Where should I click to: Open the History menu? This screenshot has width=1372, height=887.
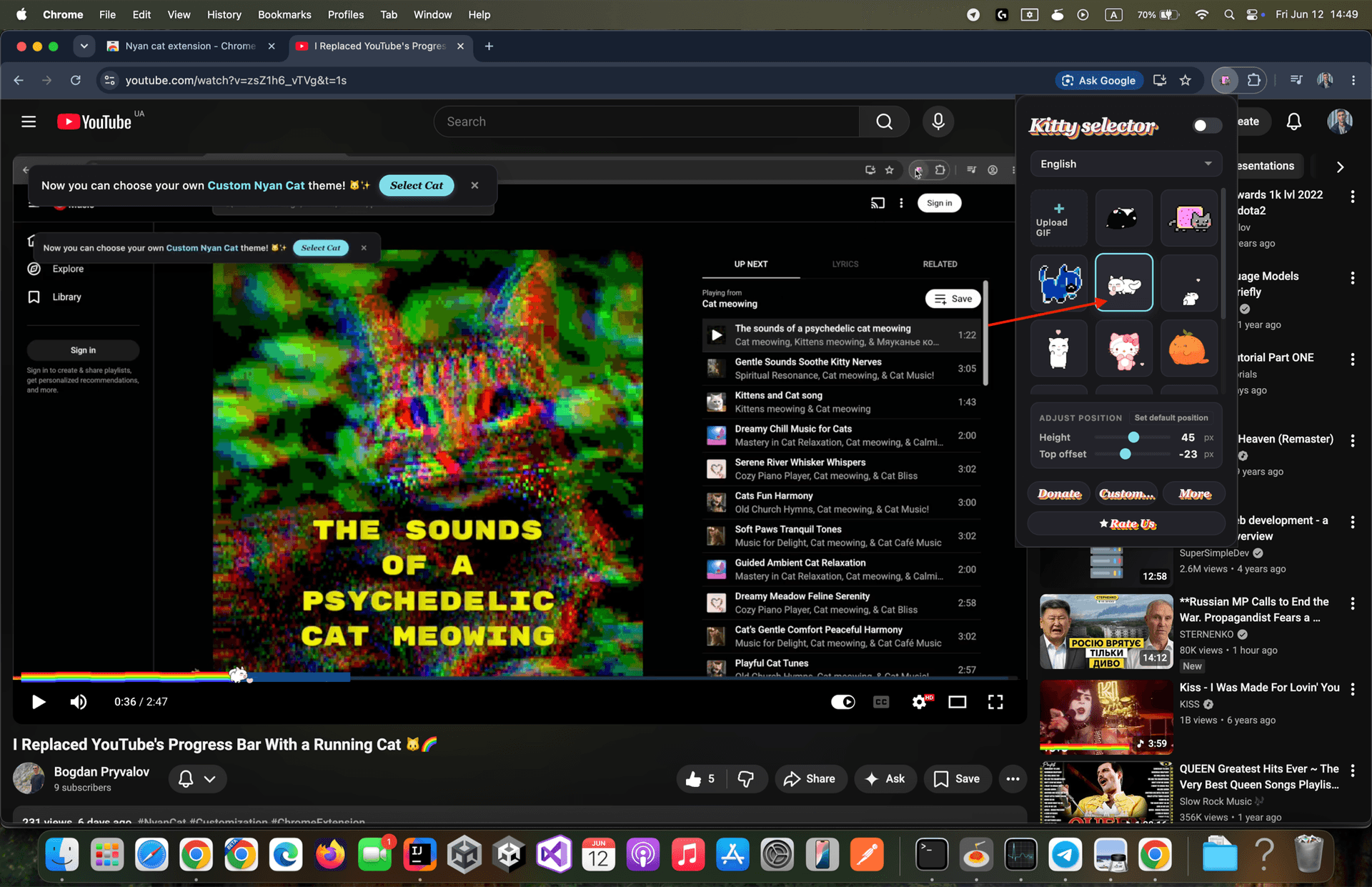click(x=224, y=14)
